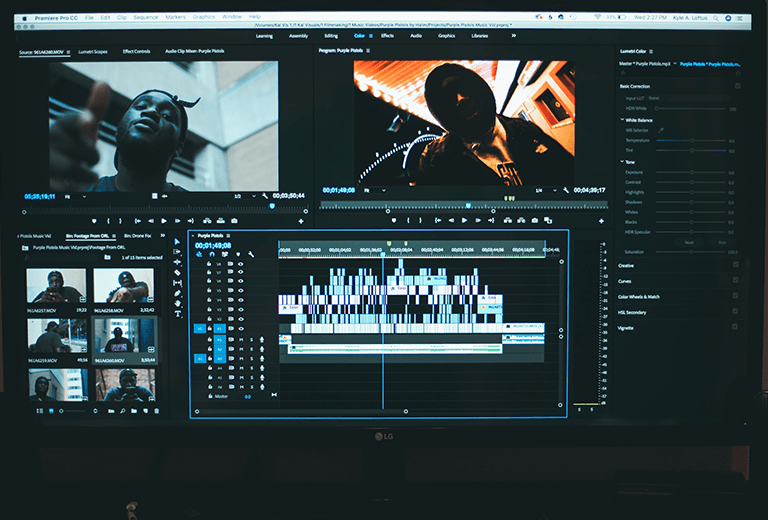Screen dimensions: 768x520
Task: Toggle the Curves section checkbox
Action: 735,281
